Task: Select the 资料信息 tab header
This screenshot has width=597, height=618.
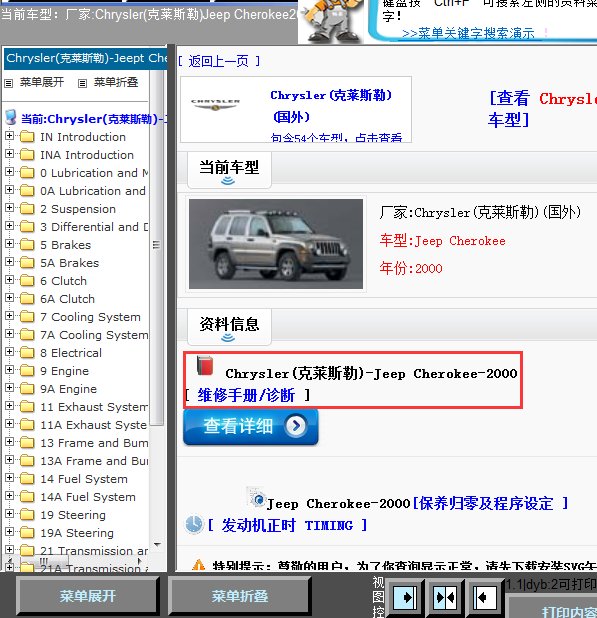Action: pos(229,327)
